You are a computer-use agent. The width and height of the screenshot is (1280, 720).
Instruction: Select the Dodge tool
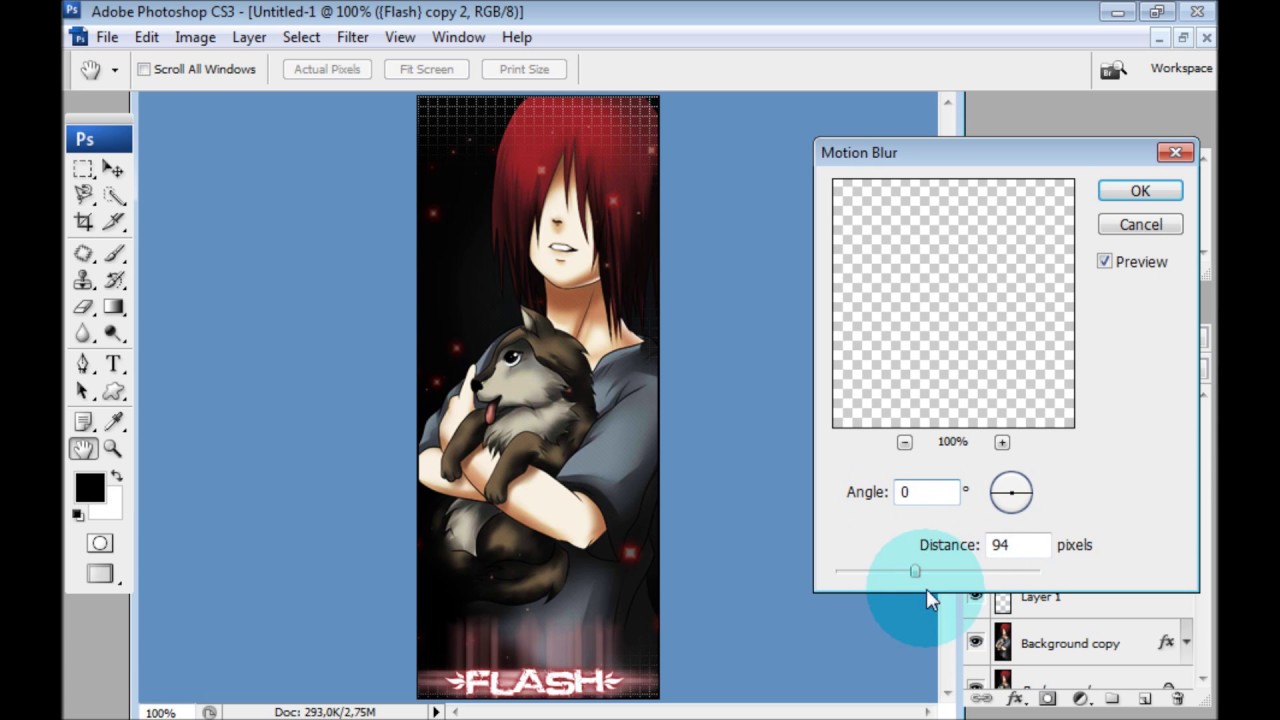pyautogui.click(x=113, y=333)
